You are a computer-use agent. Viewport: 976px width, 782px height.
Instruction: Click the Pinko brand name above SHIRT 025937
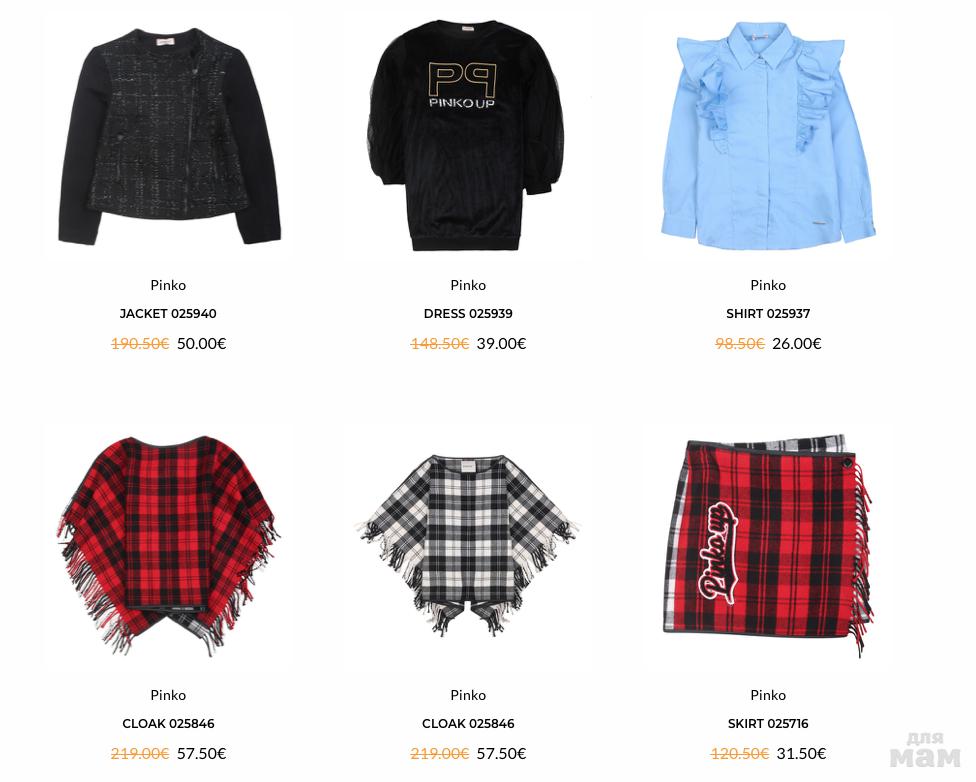pyautogui.click(x=768, y=285)
